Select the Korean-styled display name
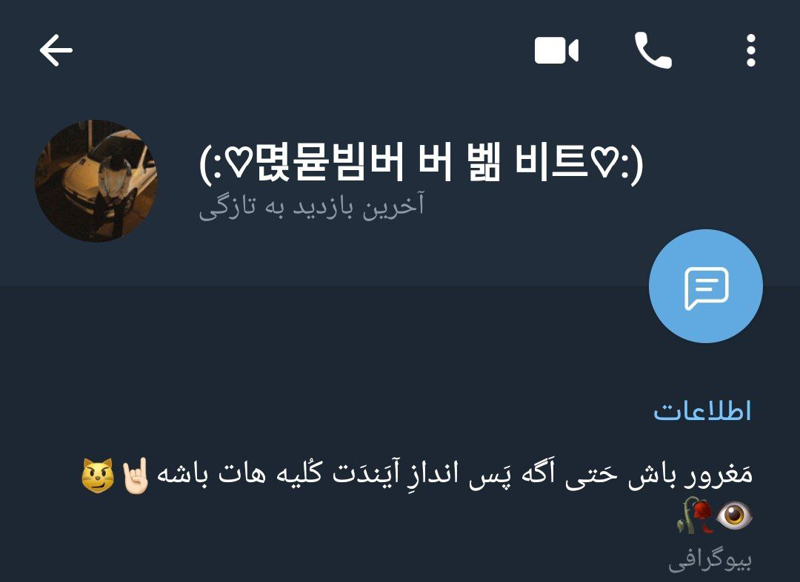800x582 pixels. [x=421, y=163]
